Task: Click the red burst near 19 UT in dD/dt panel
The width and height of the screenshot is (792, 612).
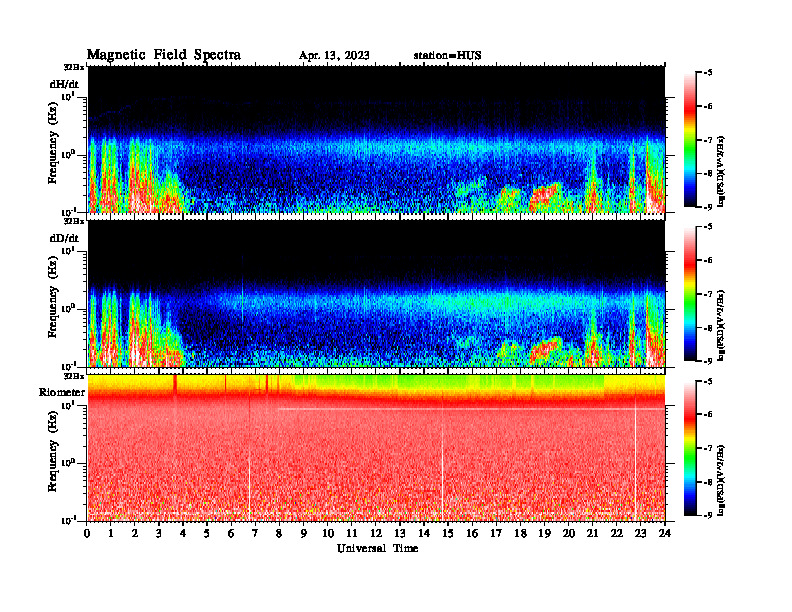Action: point(546,349)
